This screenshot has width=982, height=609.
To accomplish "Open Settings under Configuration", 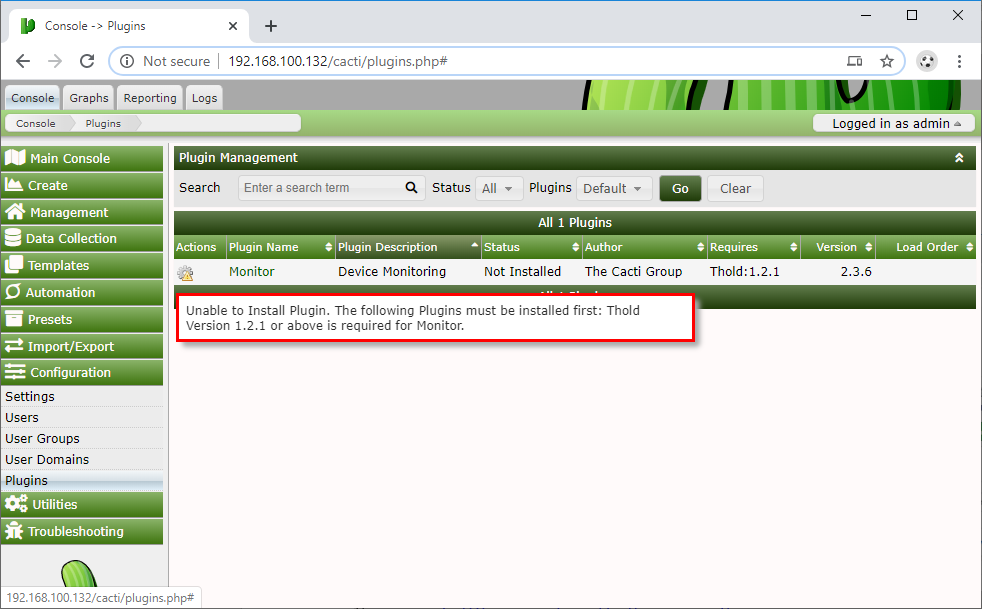I will 82,397.
